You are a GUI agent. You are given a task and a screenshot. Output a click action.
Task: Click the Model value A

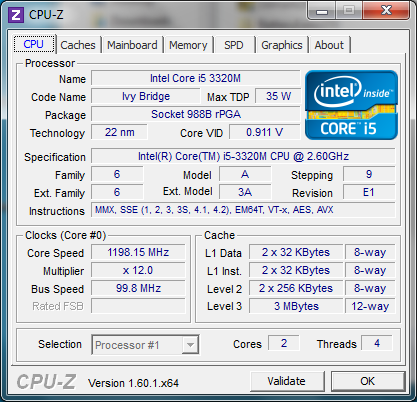245,174
